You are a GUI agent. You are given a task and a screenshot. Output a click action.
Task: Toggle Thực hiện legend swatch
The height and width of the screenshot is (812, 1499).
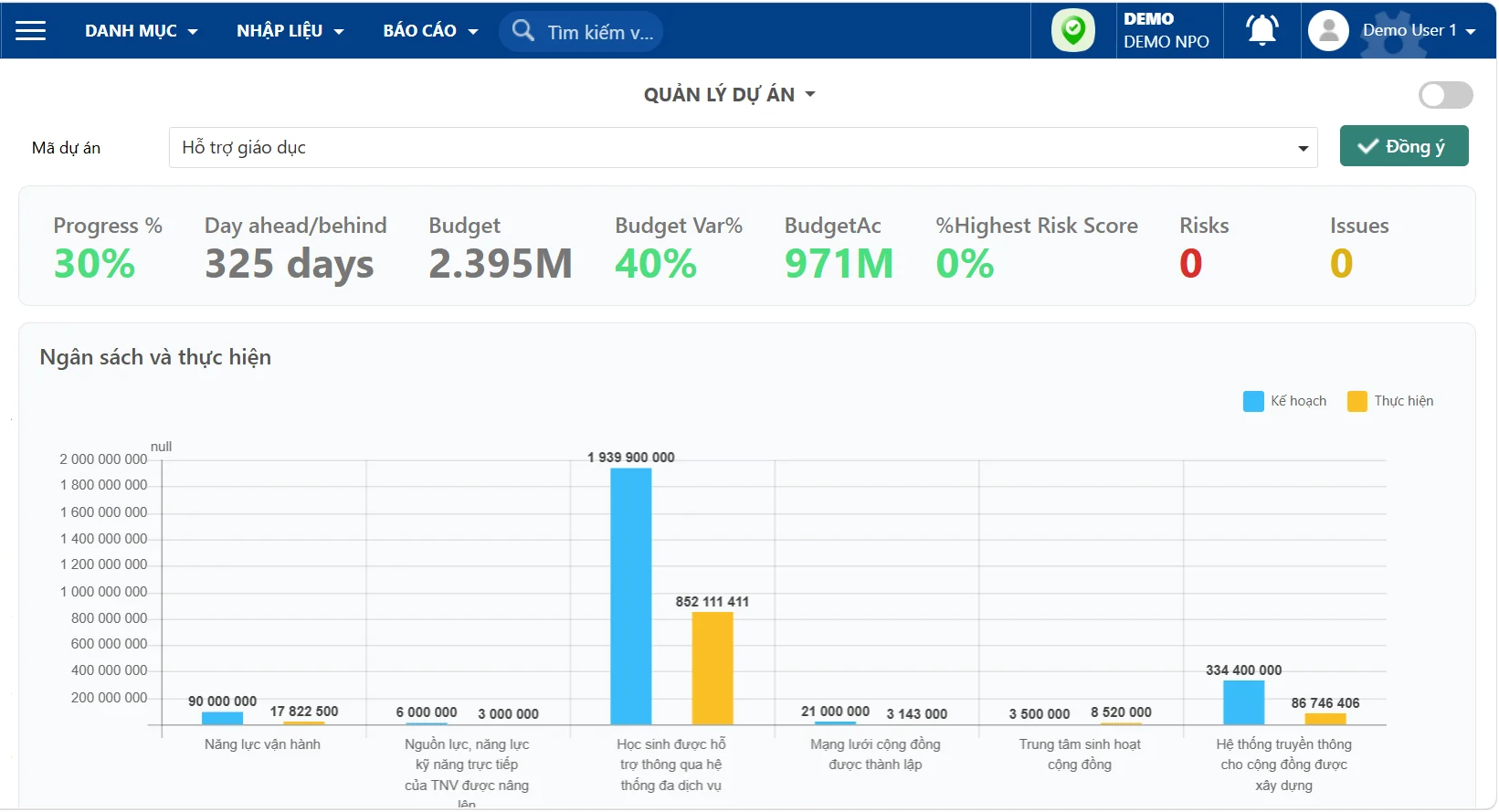pyautogui.click(x=1357, y=401)
